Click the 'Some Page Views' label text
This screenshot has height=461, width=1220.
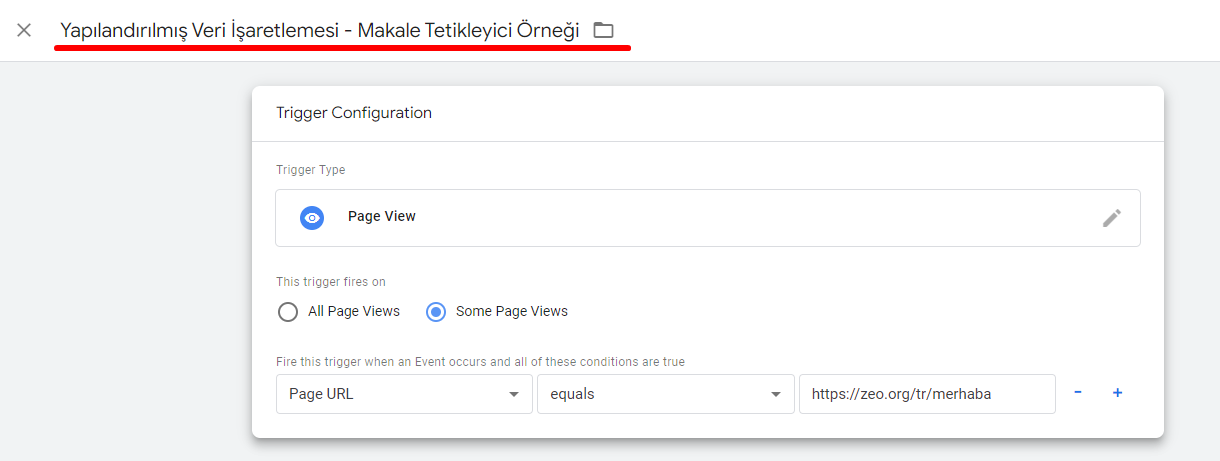click(512, 311)
